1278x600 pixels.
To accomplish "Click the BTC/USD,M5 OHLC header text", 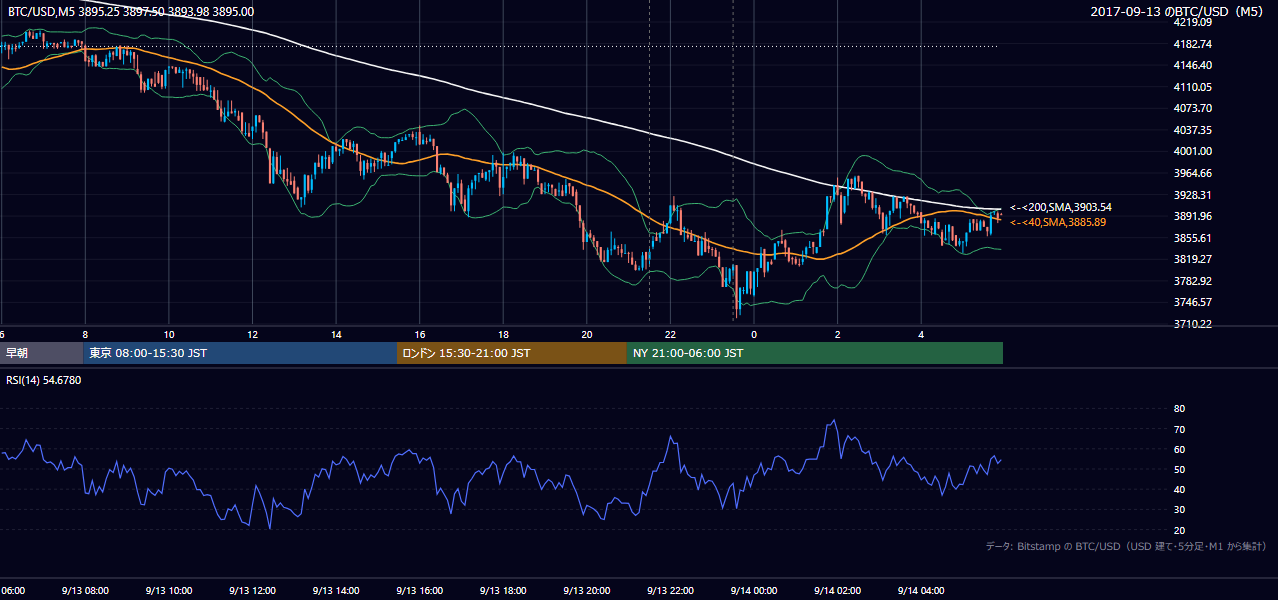I will (x=130, y=11).
